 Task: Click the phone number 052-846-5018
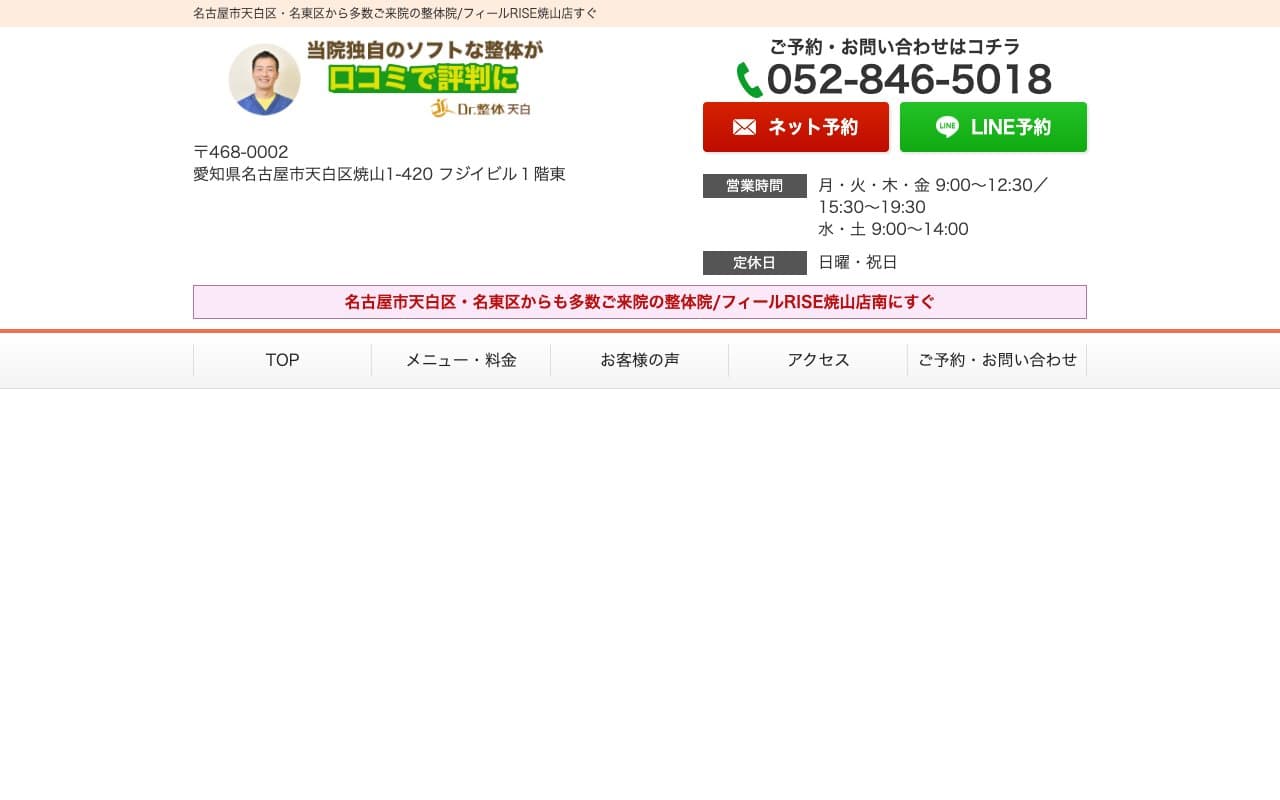(910, 80)
